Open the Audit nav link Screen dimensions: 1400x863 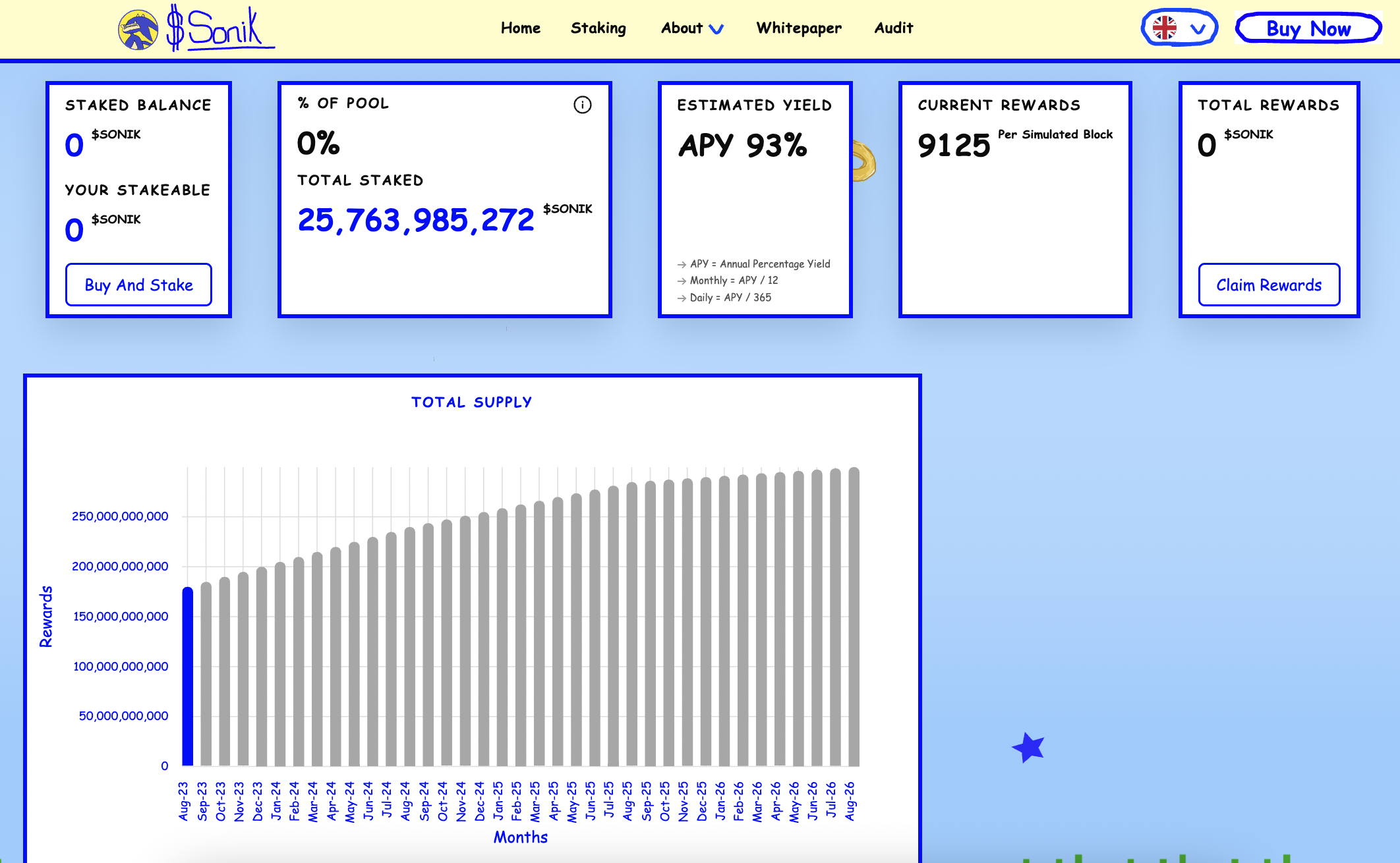pyautogui.click(x=894, y=28)
